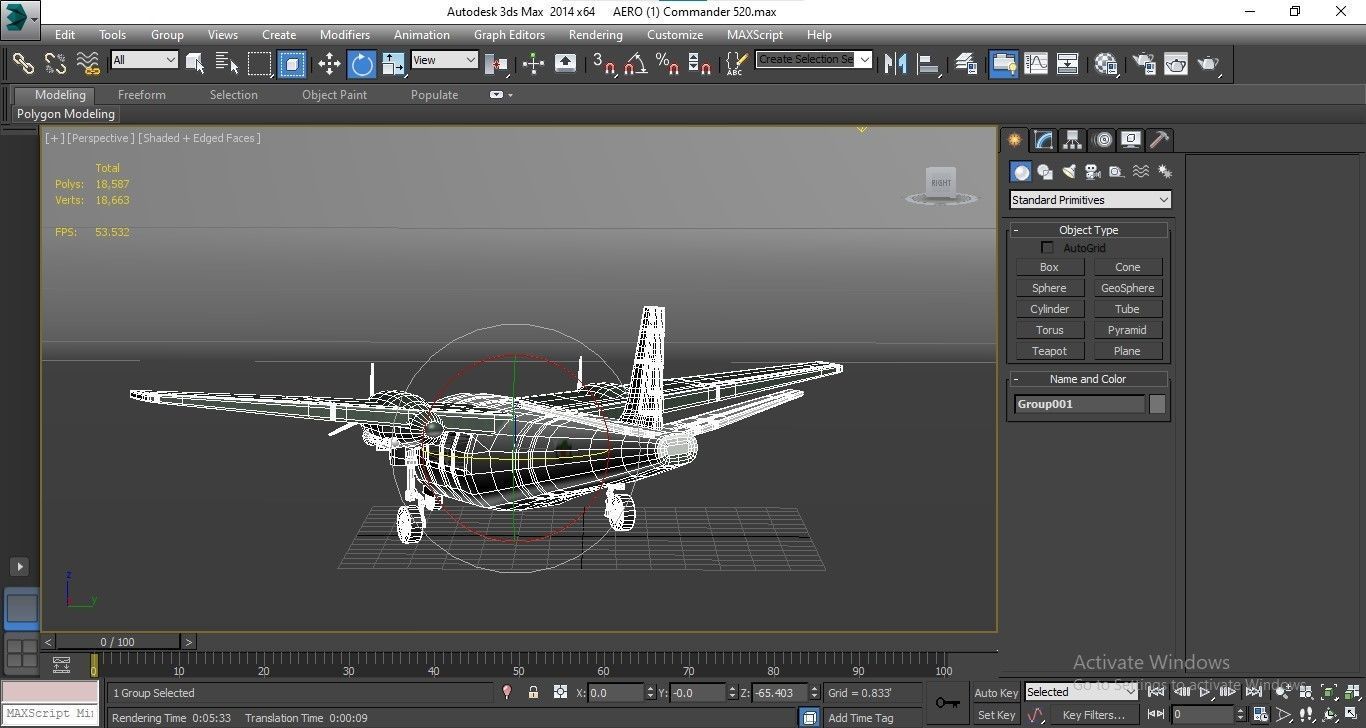The height and width of the screenshot is (728, 1366).
Task: Open the selection filter All dropdown
Action: pyautogui.click(x=144, y=60)
